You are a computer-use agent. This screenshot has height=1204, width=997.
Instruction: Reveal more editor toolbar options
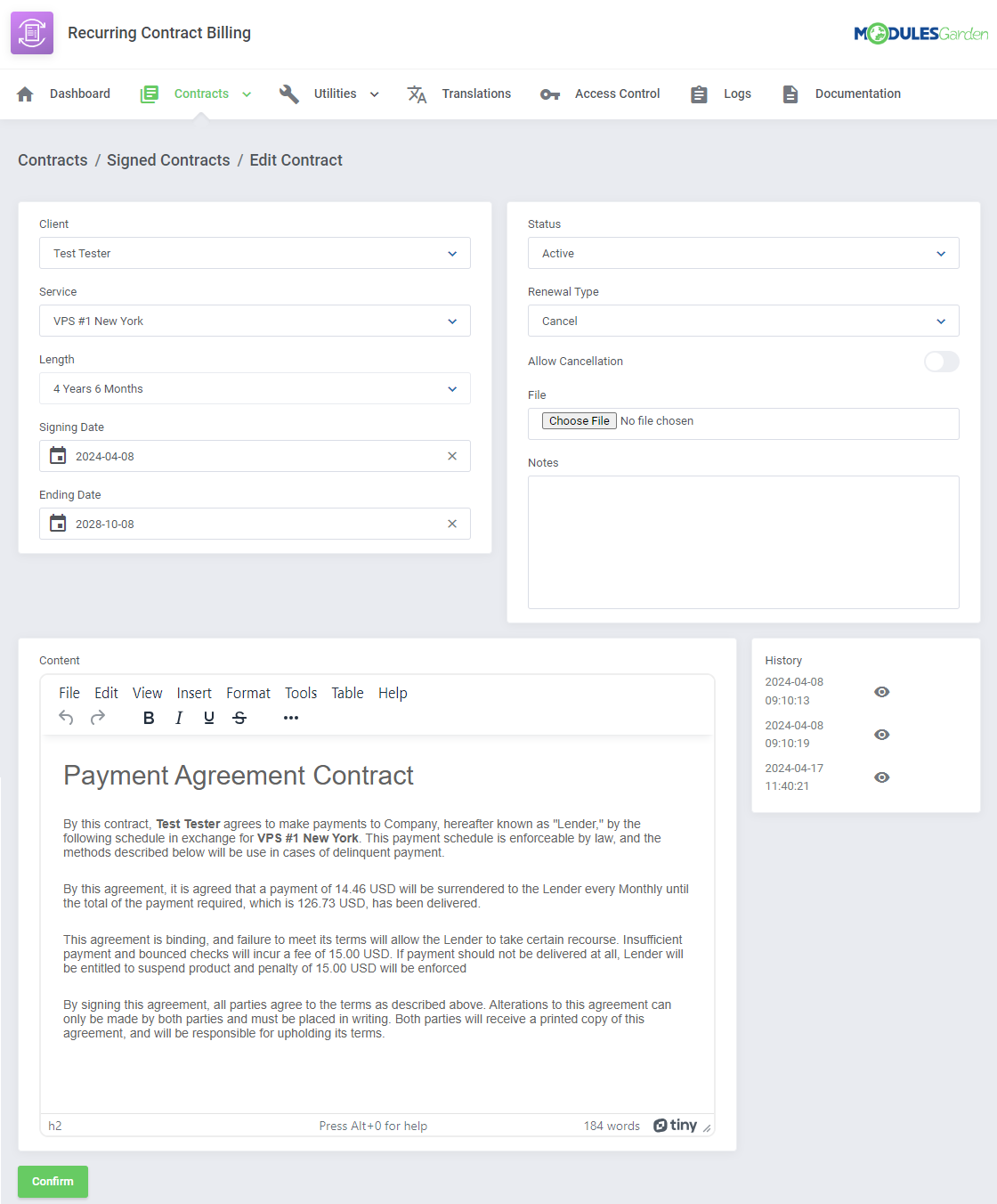coord(291,718)
